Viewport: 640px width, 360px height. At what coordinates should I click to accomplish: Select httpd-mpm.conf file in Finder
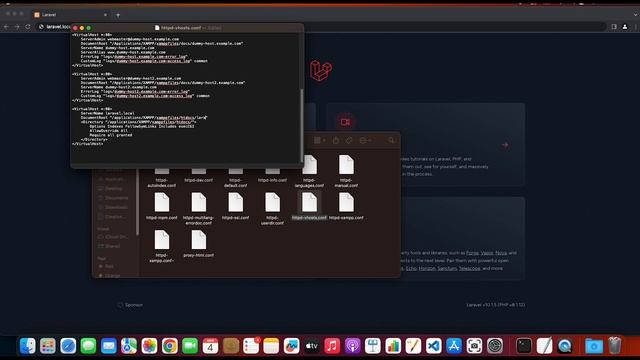point(162,206)
